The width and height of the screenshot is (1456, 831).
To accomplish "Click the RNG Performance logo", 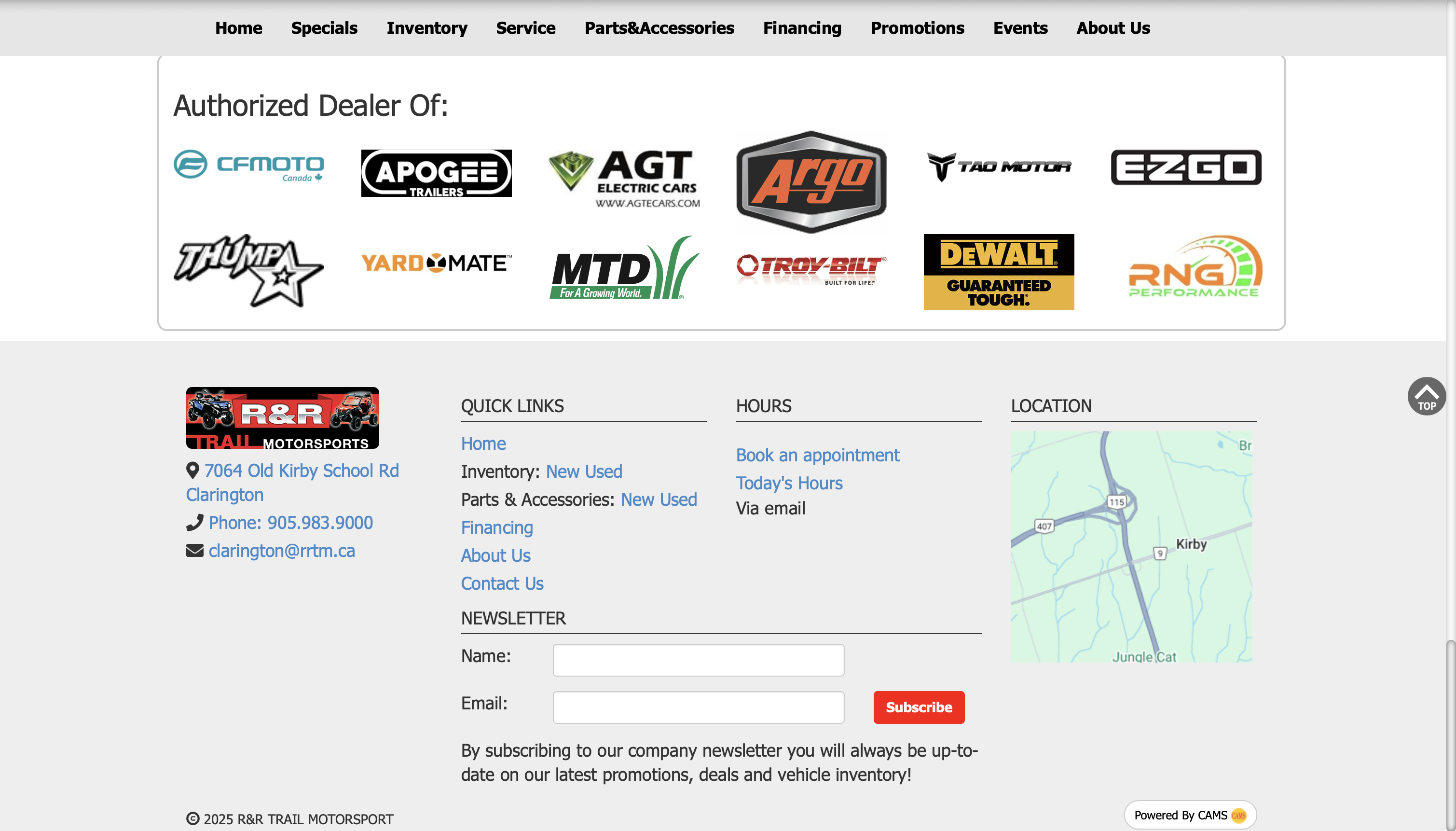I will pos(1195,268).
